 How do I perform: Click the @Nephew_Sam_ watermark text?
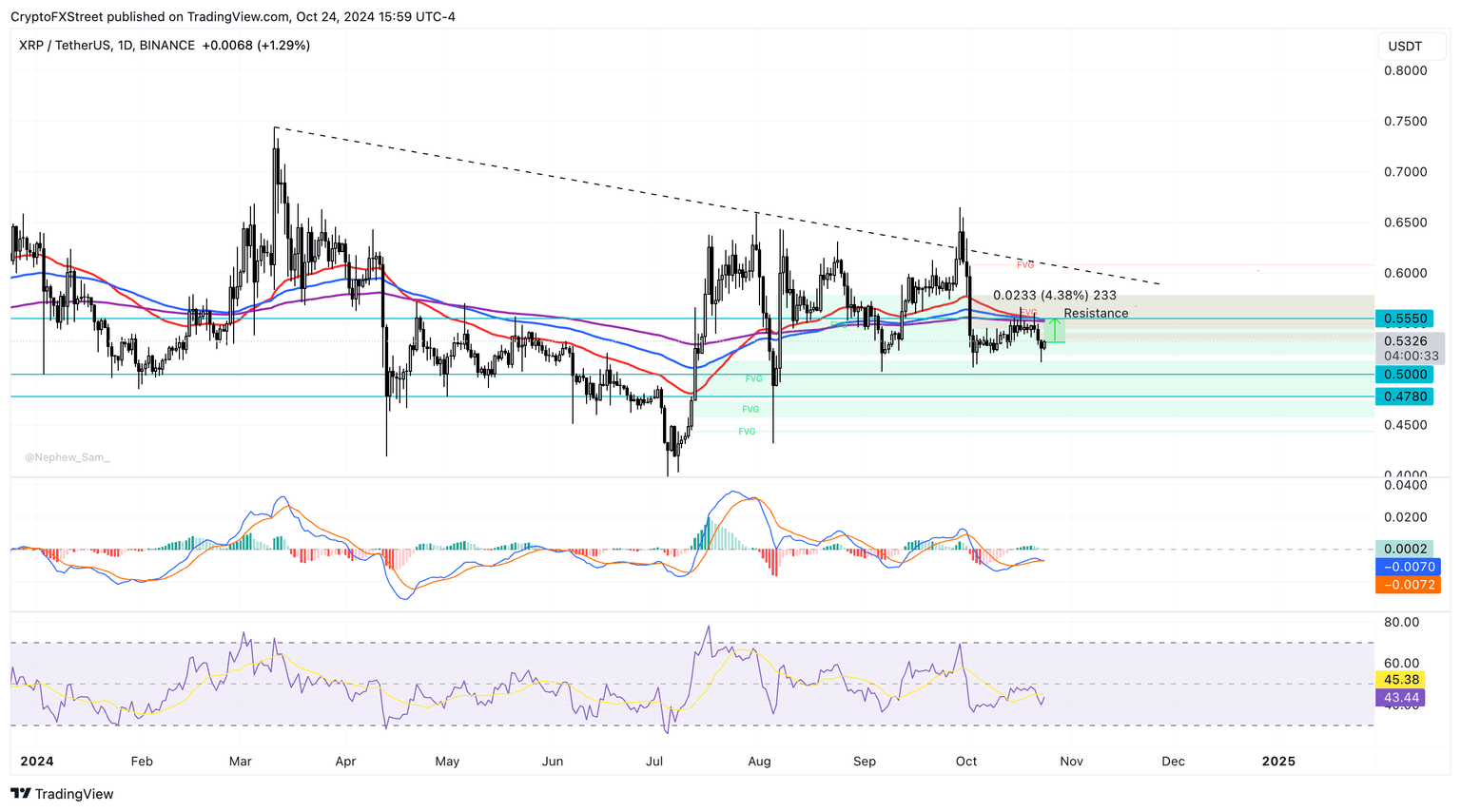(x=68, y=457)
